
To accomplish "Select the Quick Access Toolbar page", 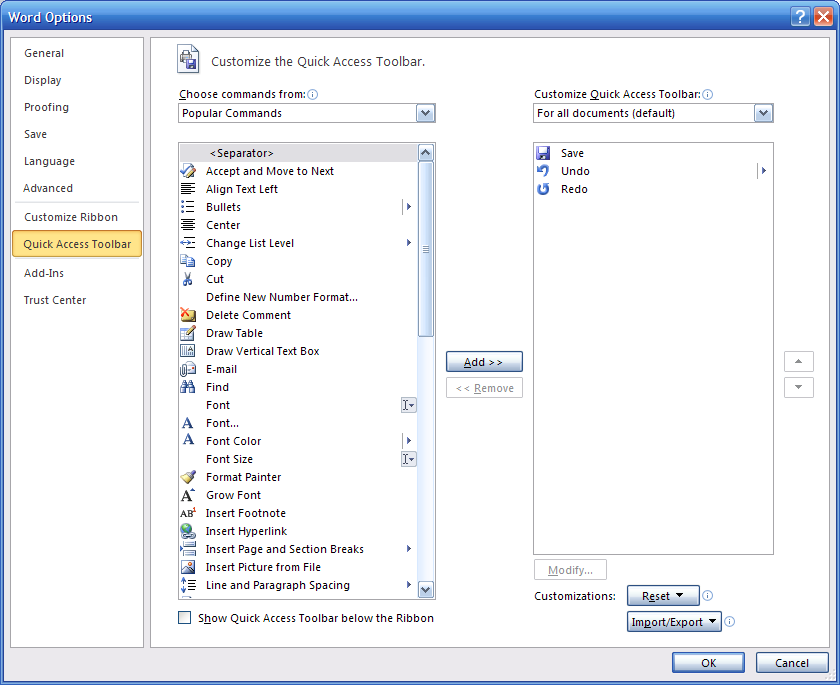I will [77, 244].
